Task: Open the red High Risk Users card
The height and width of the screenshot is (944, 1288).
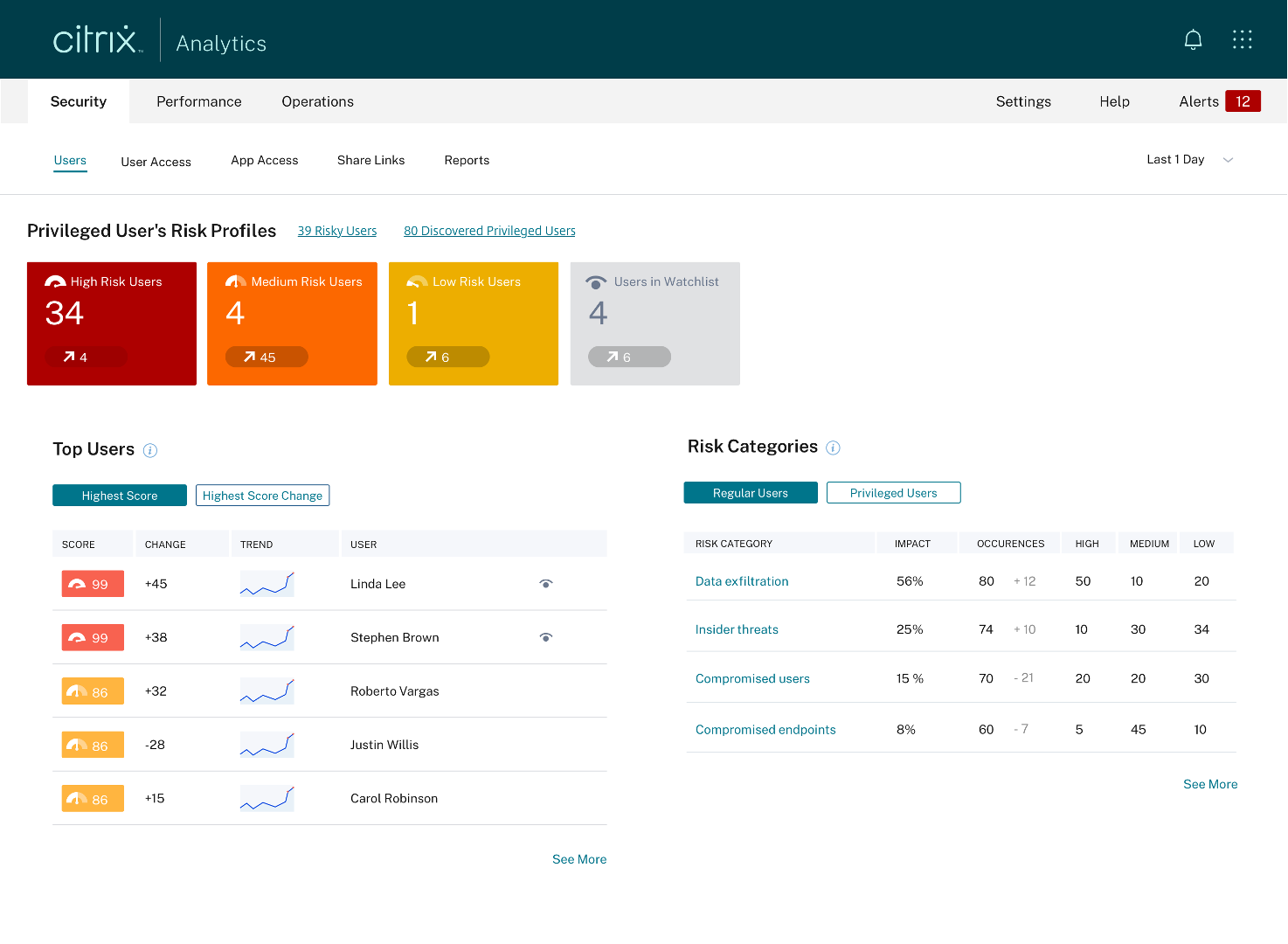Action: (x=112, y=323)
